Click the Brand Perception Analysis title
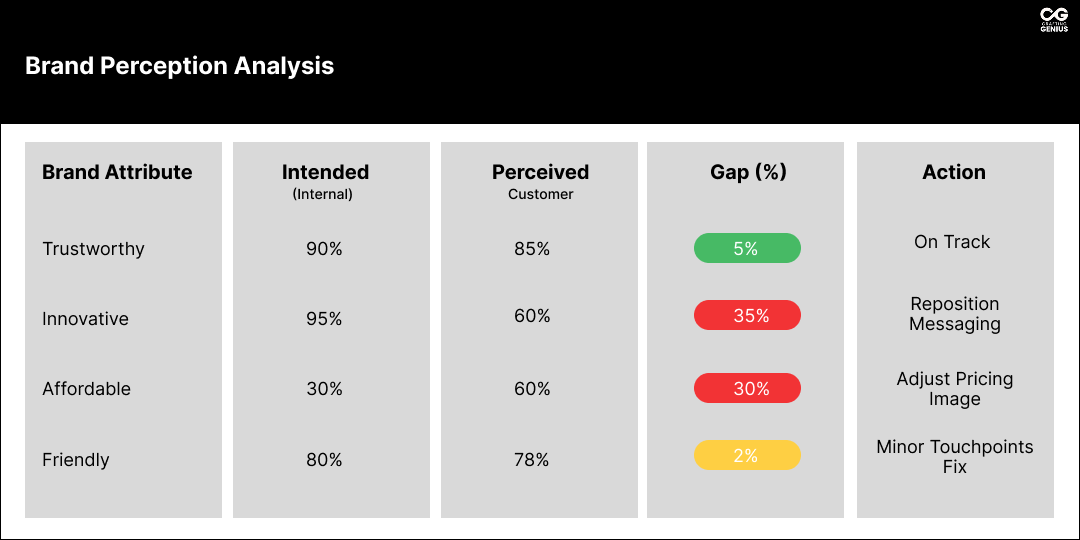The image size is (1080, 540). (x=179, y=66)
